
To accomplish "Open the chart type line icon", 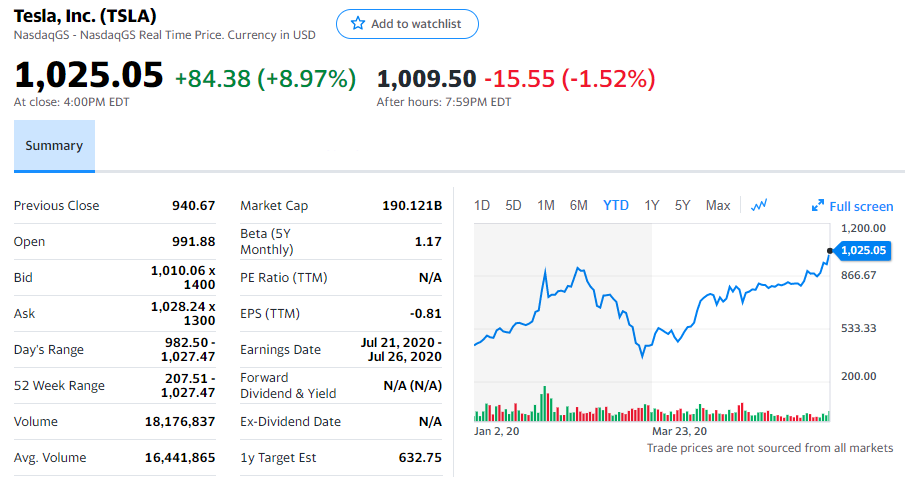I will [x=759, y=205].
